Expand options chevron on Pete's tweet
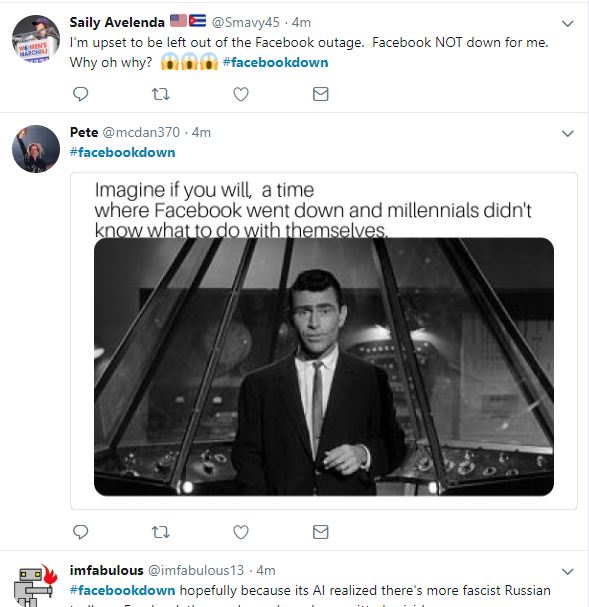Screen dimensions: 589x607 (x=567, y=134)
